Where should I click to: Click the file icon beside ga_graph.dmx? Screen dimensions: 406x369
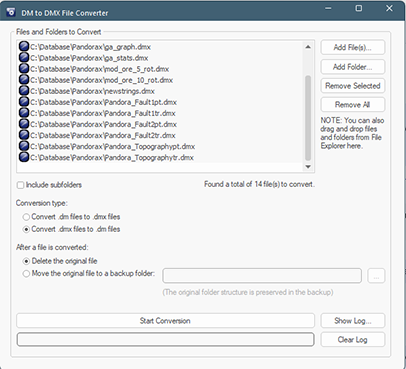(24, 46)
